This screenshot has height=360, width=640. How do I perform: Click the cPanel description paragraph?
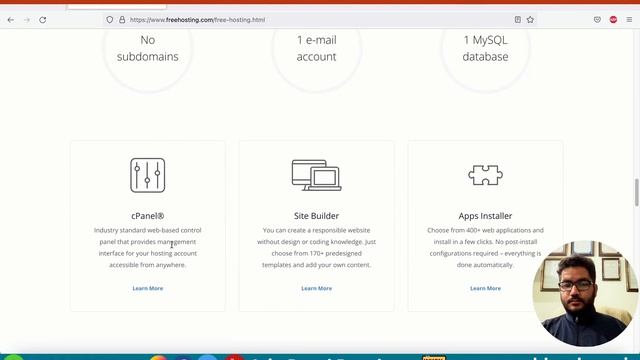point(148,247)
